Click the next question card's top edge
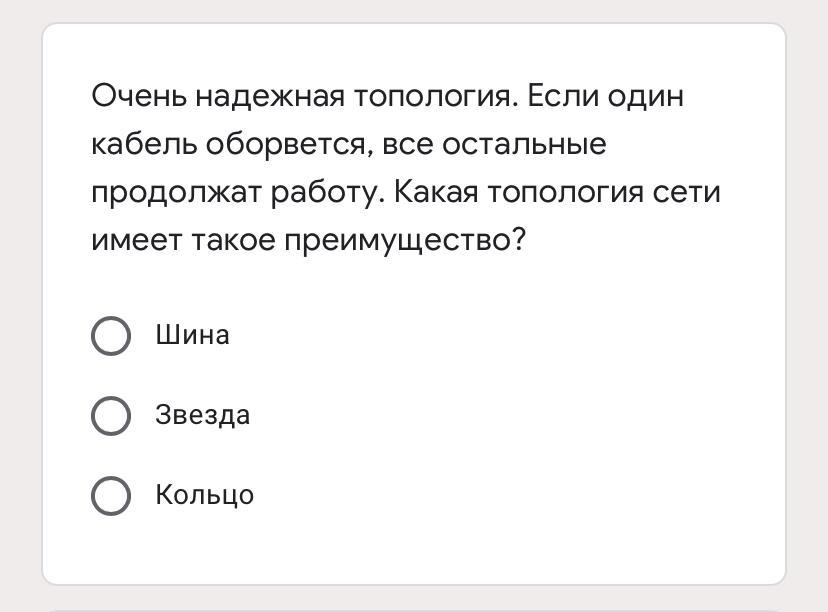The height and width of the screenshot is (612, 828). pos(414,610)
